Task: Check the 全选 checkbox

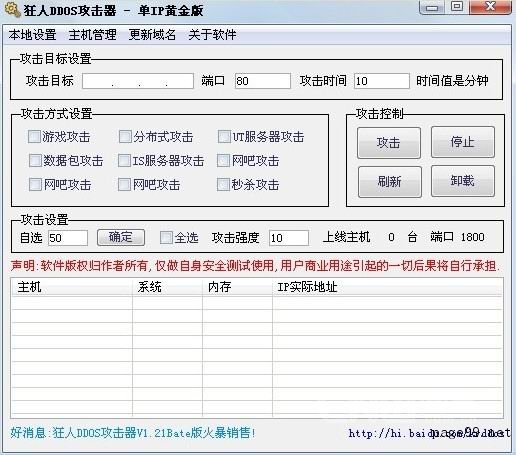Action: pyautogui.click(x=166, y=238)
